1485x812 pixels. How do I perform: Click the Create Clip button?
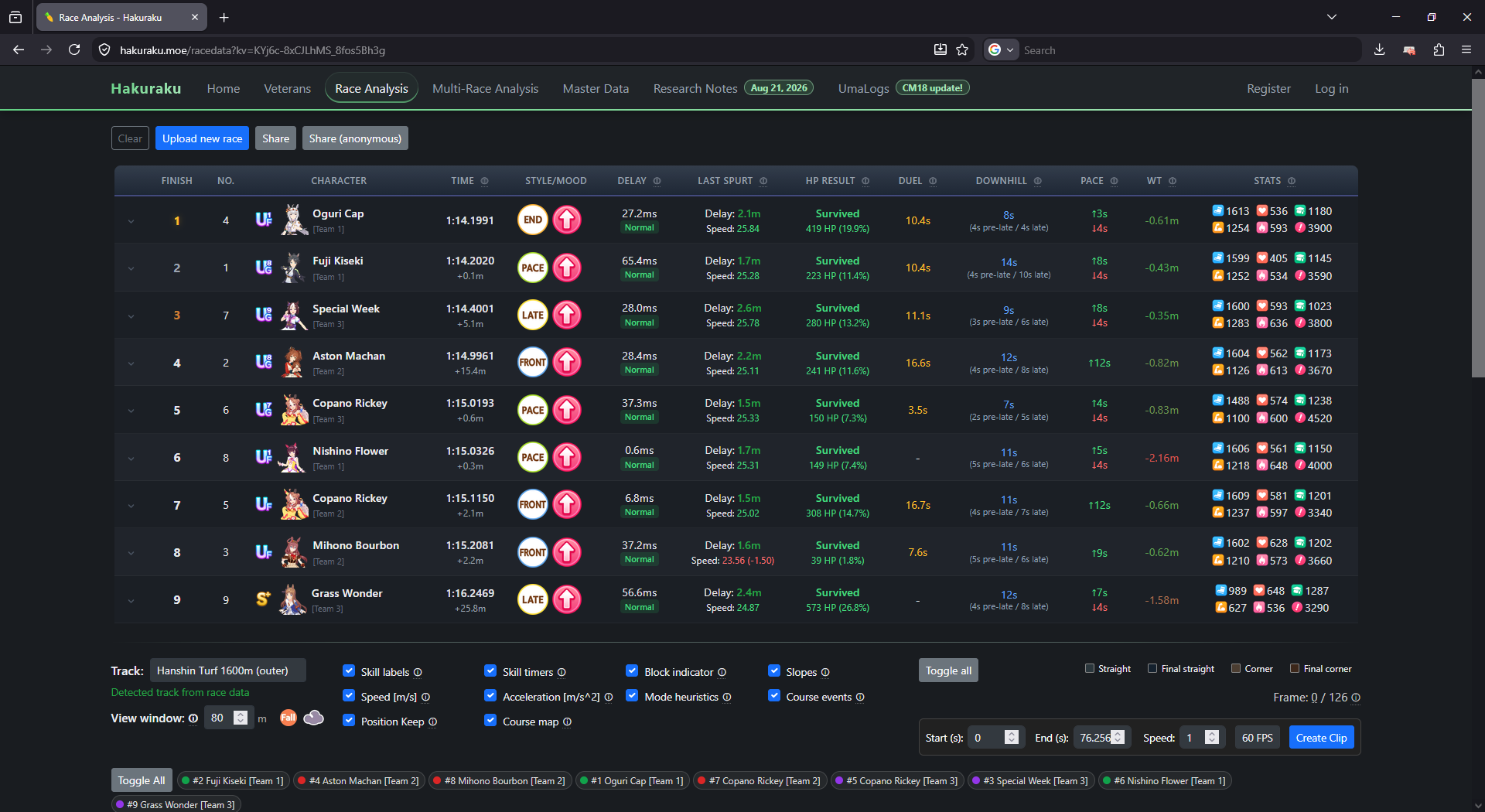pyautogui.click(x=1321, y=738)
